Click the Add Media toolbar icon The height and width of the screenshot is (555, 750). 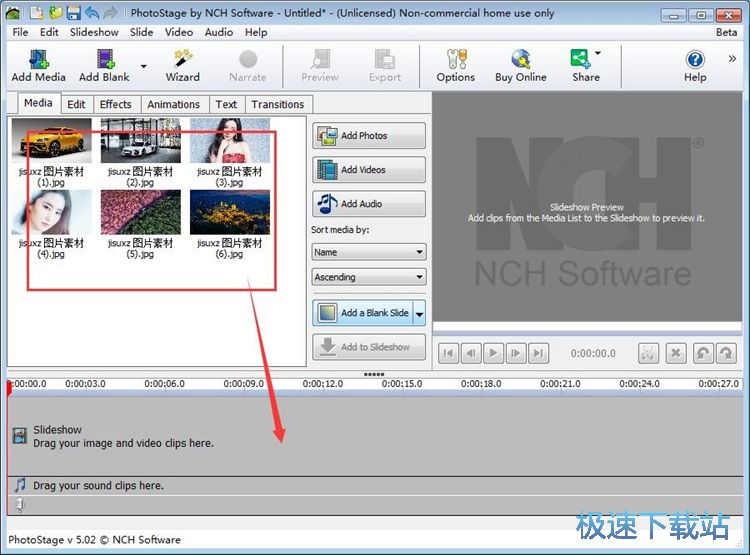click(39, 66)
